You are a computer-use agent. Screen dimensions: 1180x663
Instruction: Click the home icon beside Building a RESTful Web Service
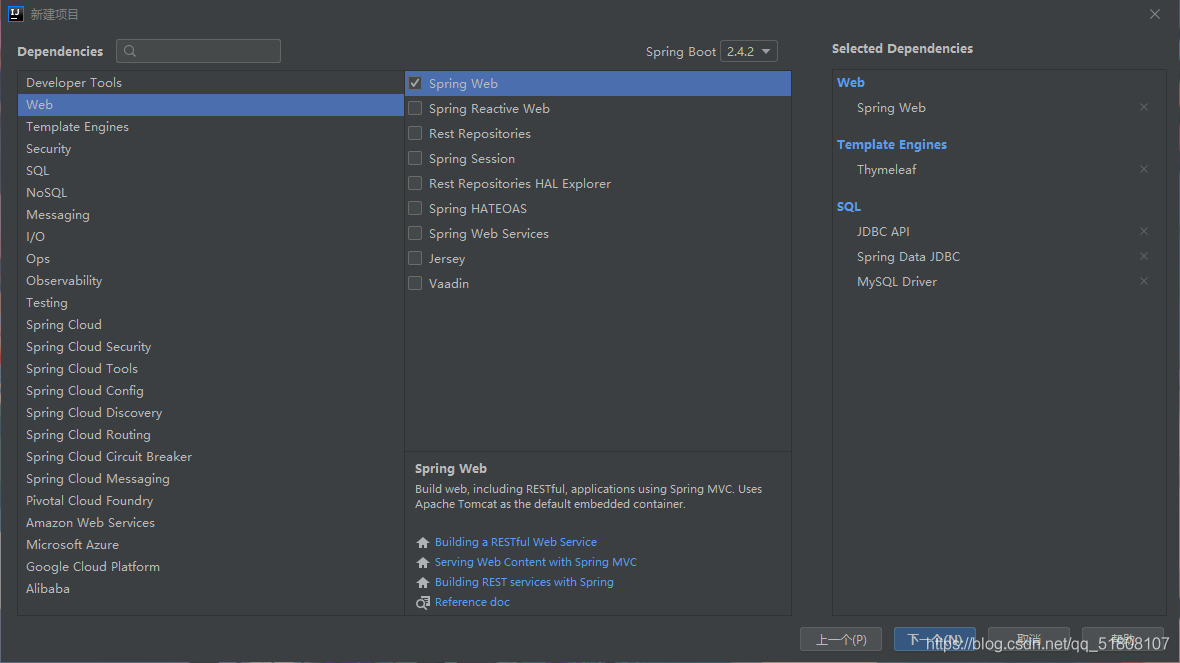(422, 541)
